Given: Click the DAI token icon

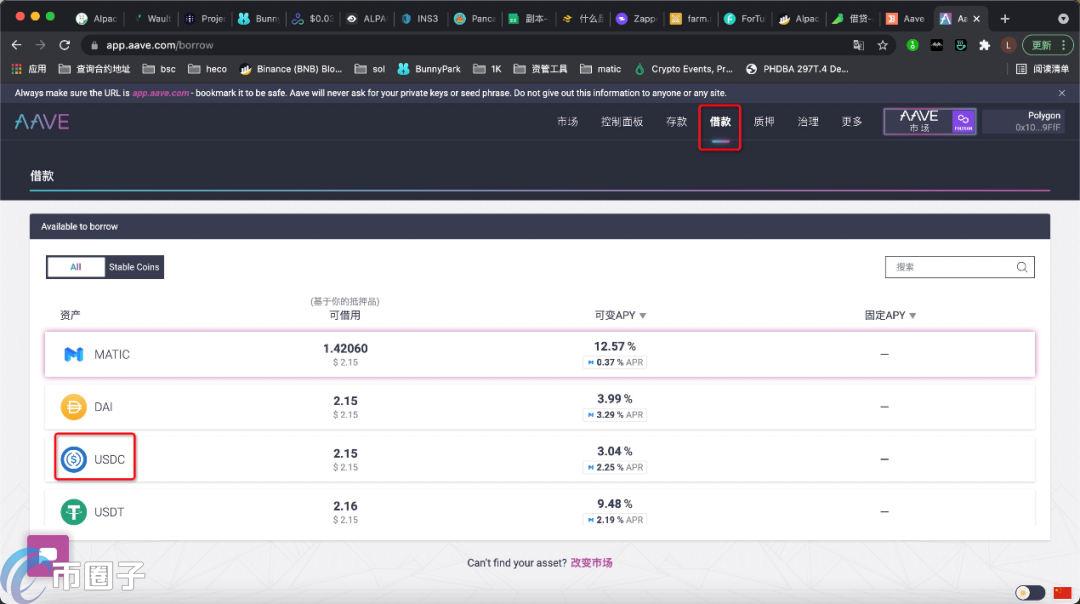Looking at the screenshot, I should (x=74, y=406).
